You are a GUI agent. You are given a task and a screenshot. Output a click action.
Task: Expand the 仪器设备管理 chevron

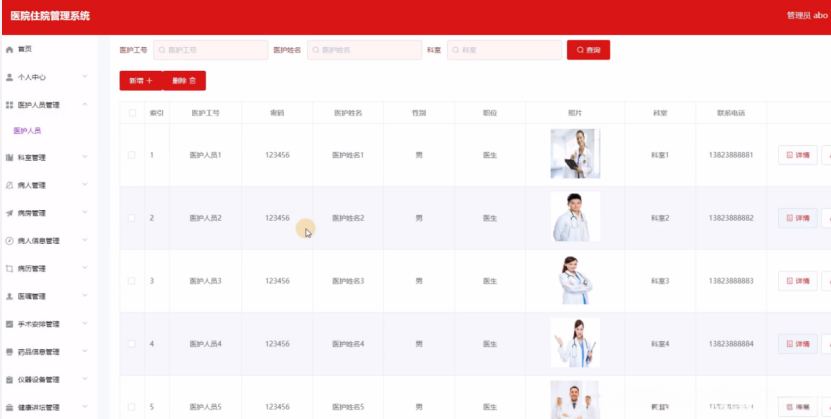pyautogui.click(x=85, y=379)
